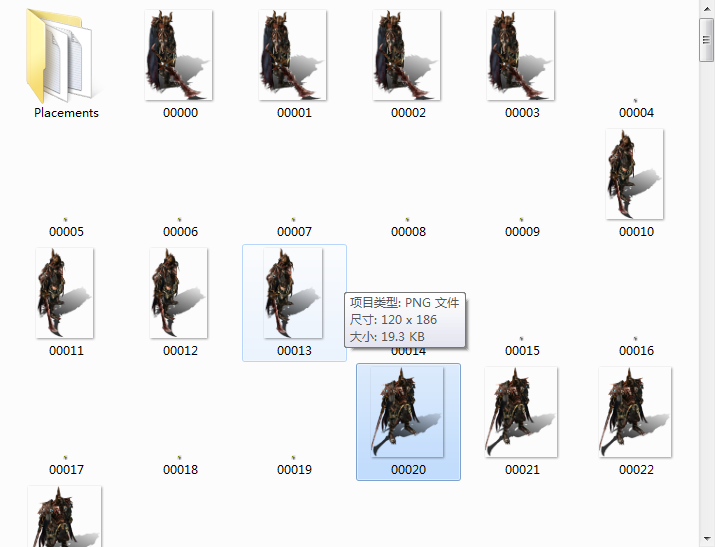Select the 00012 image thumbnail
Image resolution: width=715 pixels, height=547 pixels.
(x=179, y=293)
